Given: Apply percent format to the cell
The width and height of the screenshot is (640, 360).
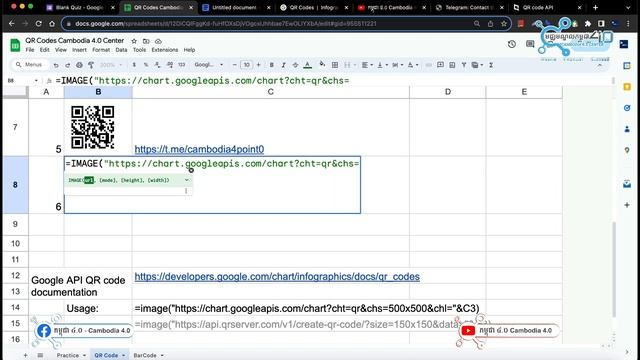Looking at the screenshot, I should pos(146,65).
